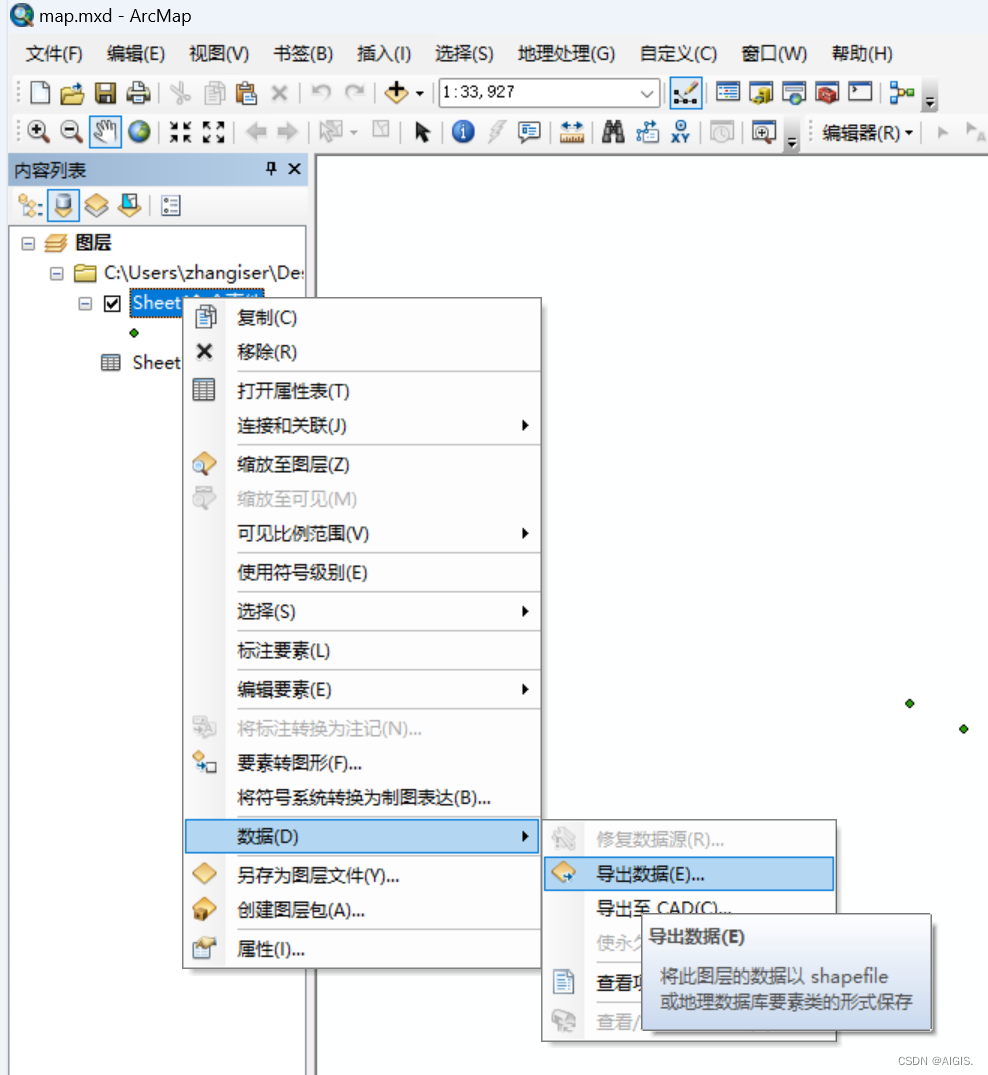
Task: Collapse the 图层 data frame node
Action: coord(28,243)
